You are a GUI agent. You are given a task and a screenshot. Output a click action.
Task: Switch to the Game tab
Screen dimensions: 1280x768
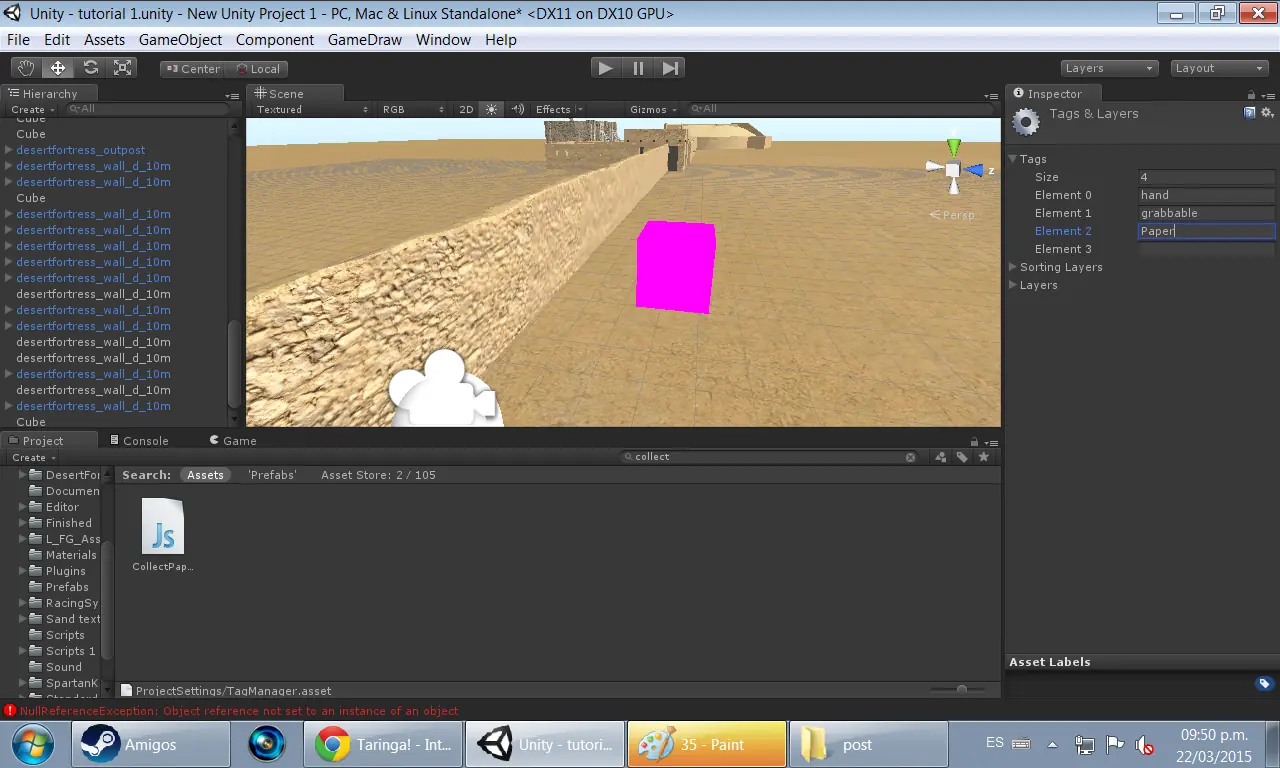[232, 440]
